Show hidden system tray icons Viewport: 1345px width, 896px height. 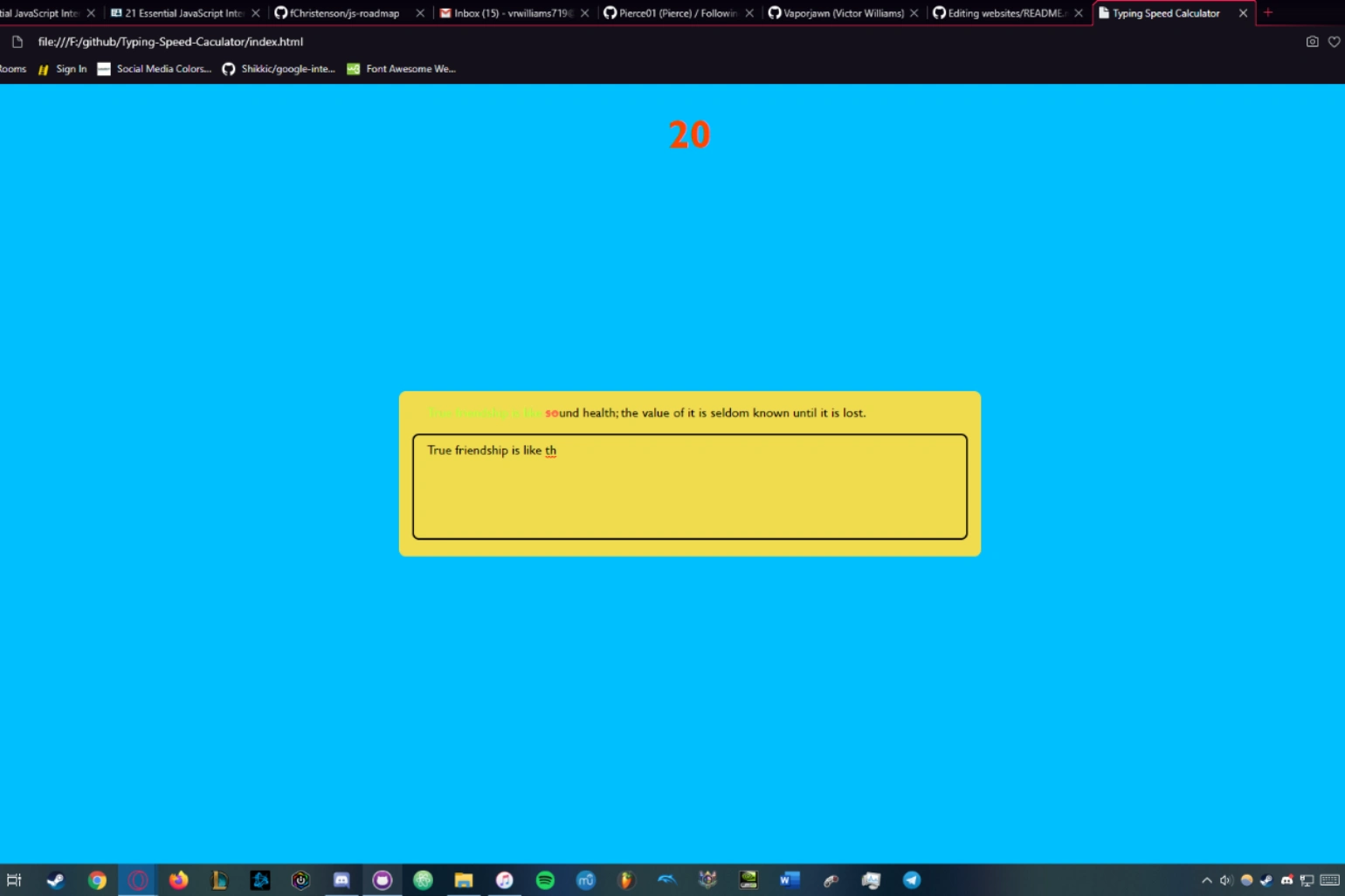[1207, 880]
